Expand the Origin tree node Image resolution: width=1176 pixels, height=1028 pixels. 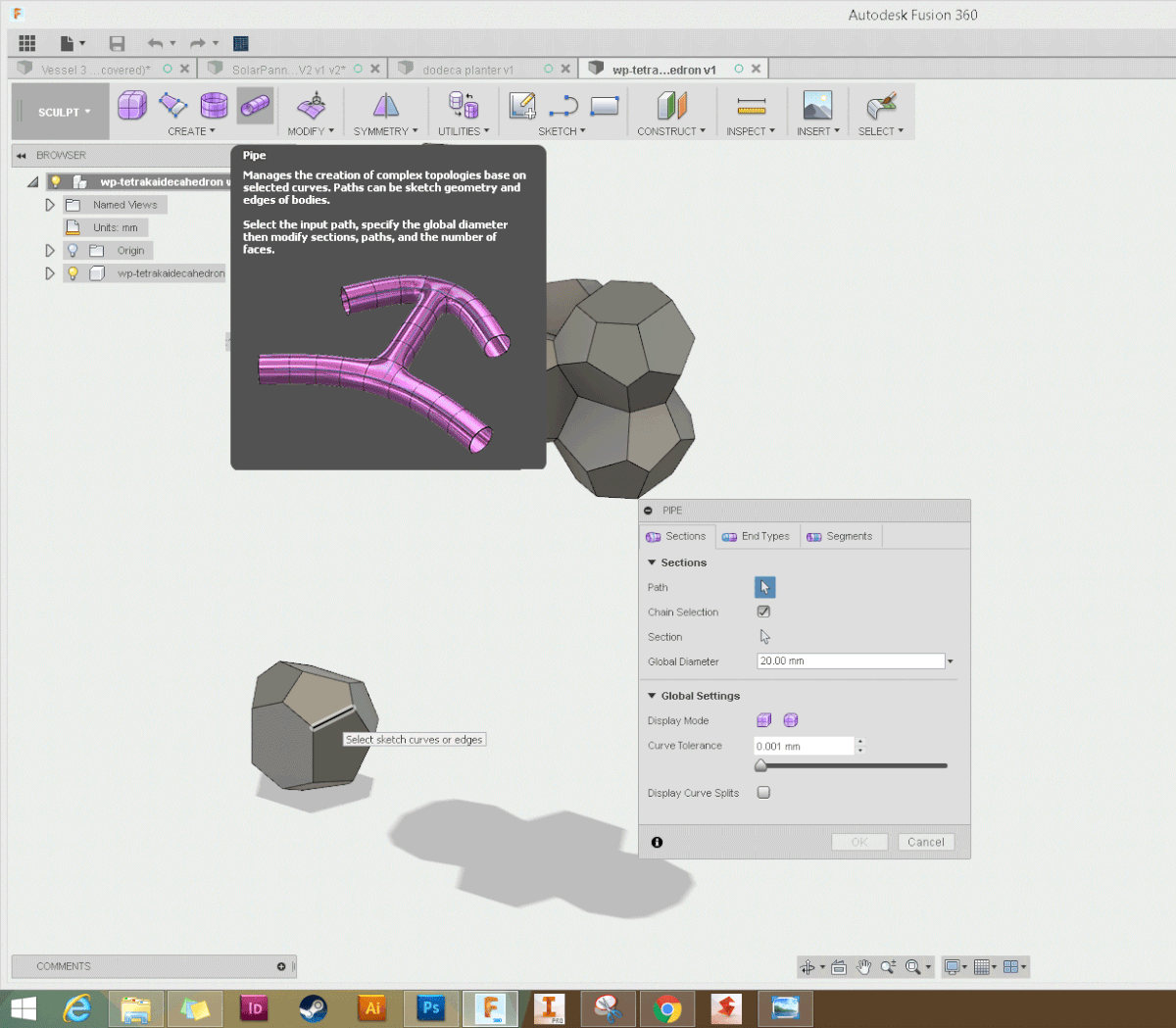(50, 251)
